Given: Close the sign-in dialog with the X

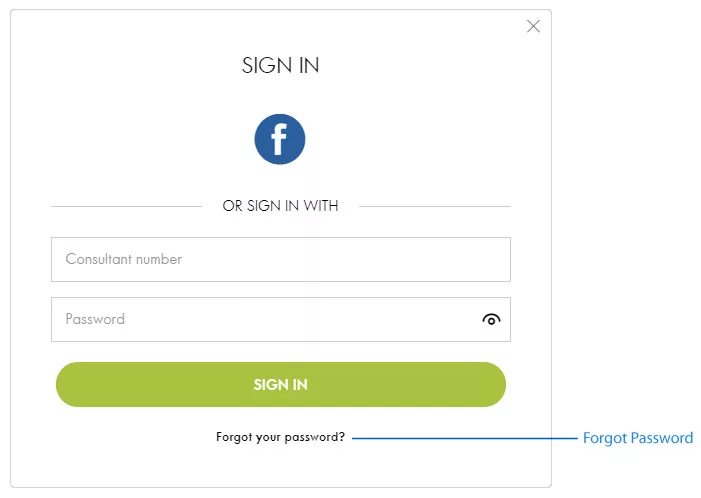Looking at the screenshot, I should coord(533,26).
